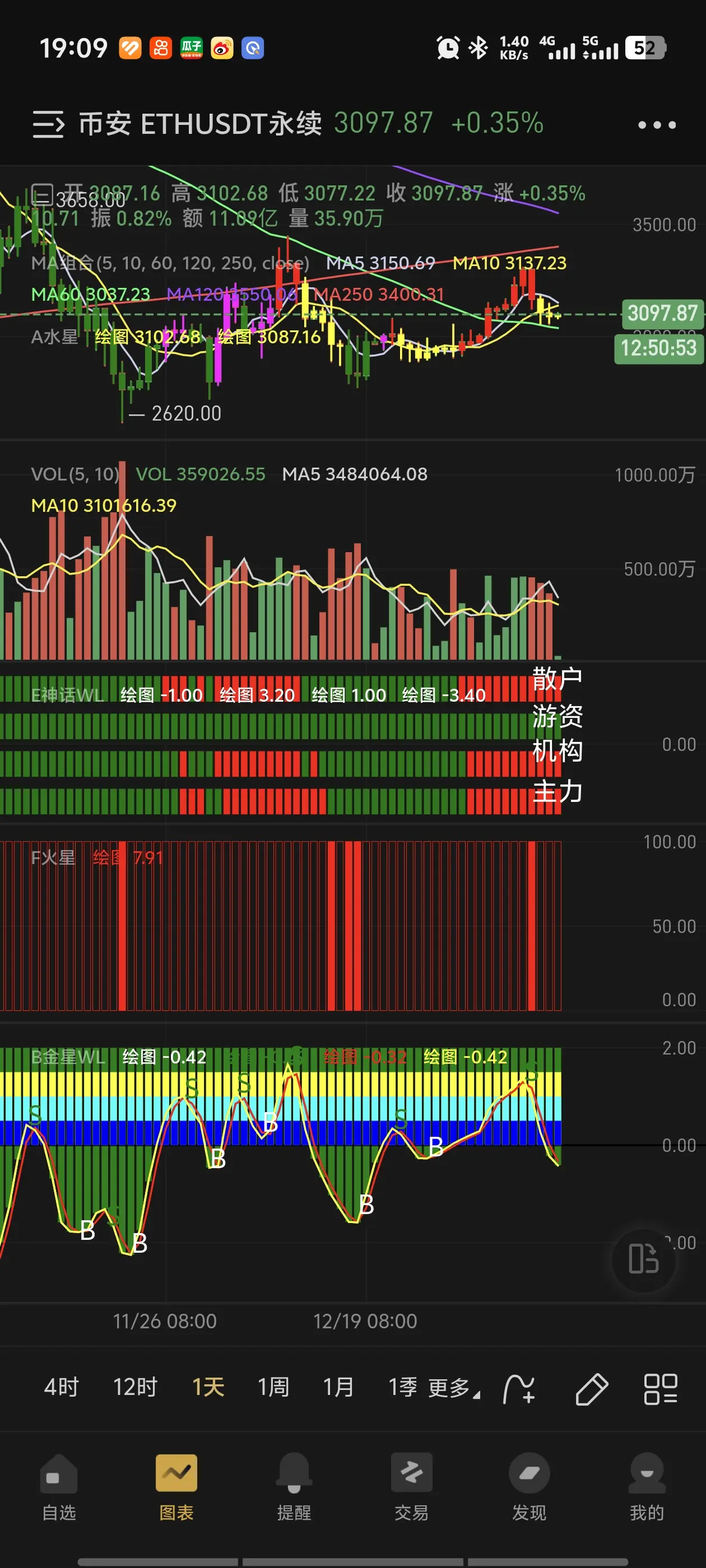
Task: Tap the low price marker 2620.00
Action: click(186, 414)
